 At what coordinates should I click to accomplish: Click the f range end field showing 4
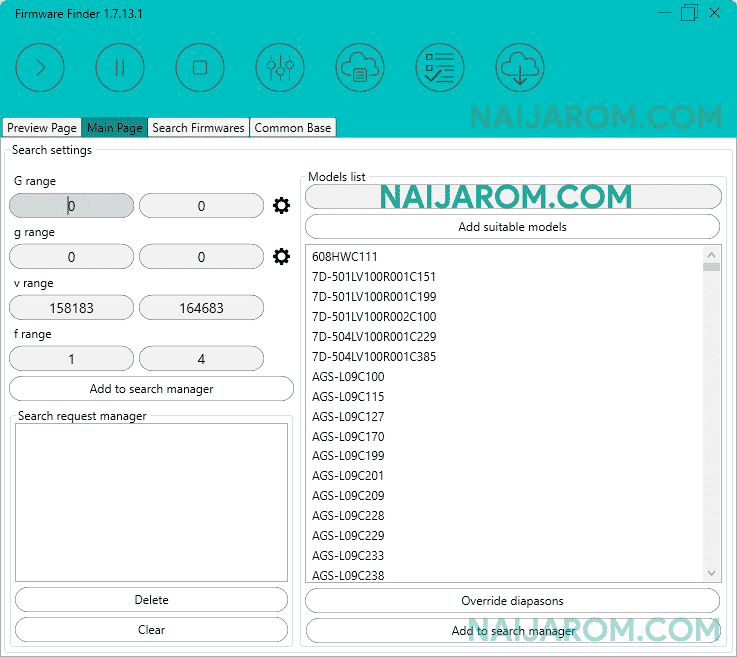coord(201,359)
